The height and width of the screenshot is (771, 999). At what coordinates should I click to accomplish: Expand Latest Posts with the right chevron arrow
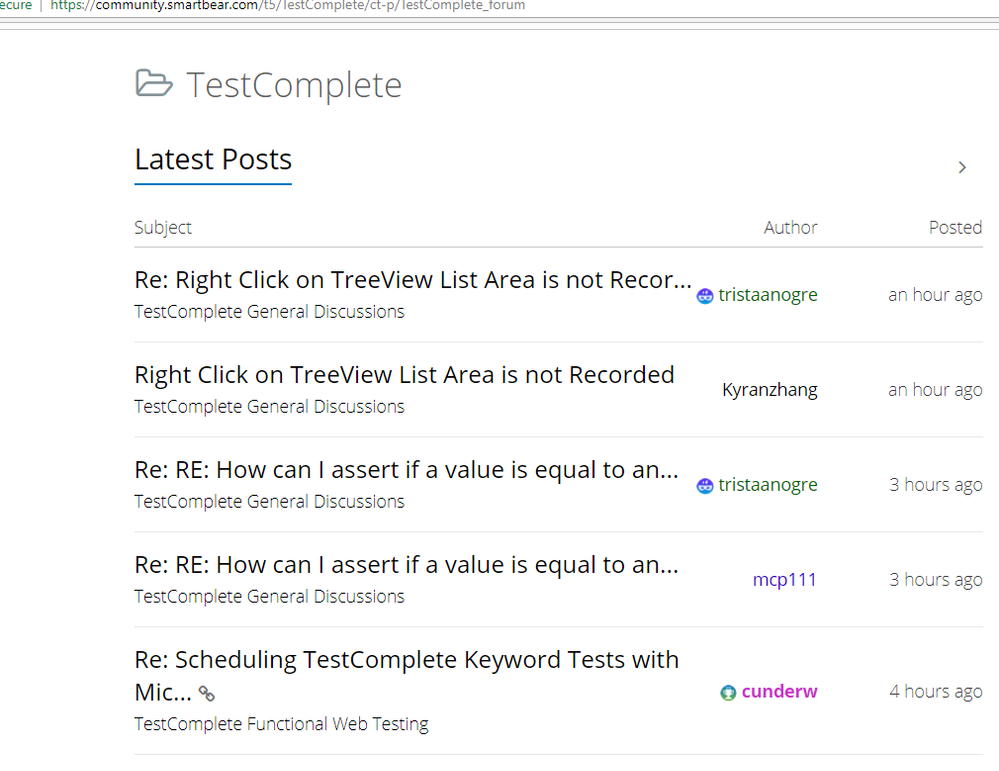point(962,167)
